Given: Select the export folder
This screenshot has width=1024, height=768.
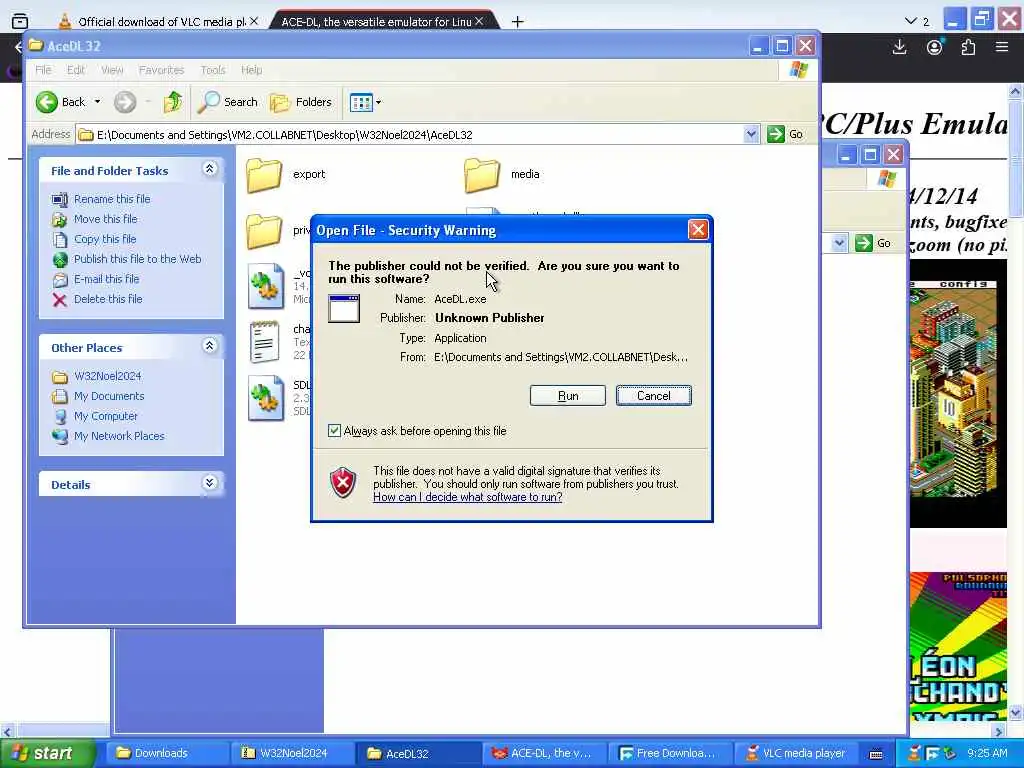Looking at the screenshot, I should coord(264,175).
